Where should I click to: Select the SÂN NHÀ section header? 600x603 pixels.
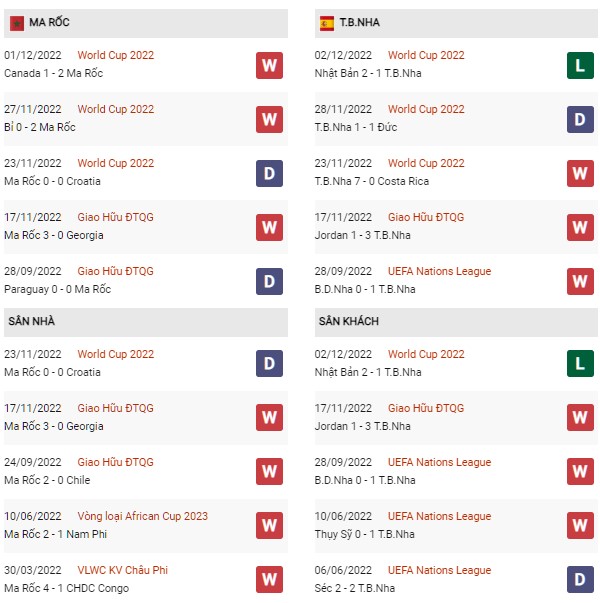coord(146,322)
